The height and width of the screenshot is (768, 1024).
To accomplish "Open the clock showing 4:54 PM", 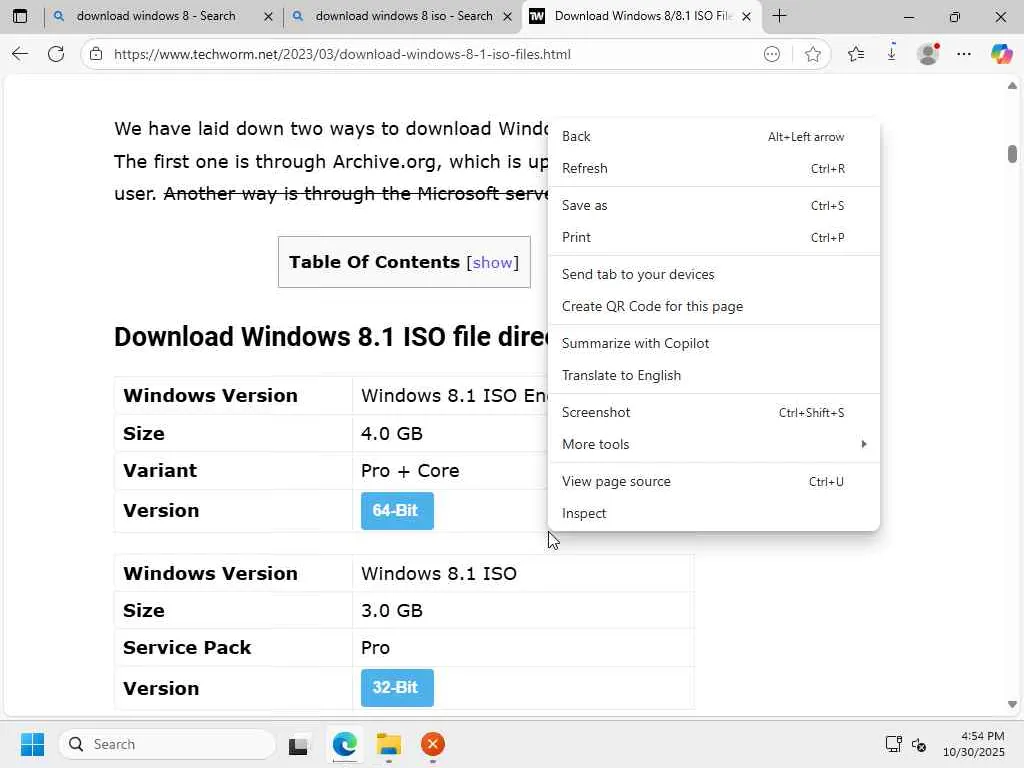I will [973, 744].
